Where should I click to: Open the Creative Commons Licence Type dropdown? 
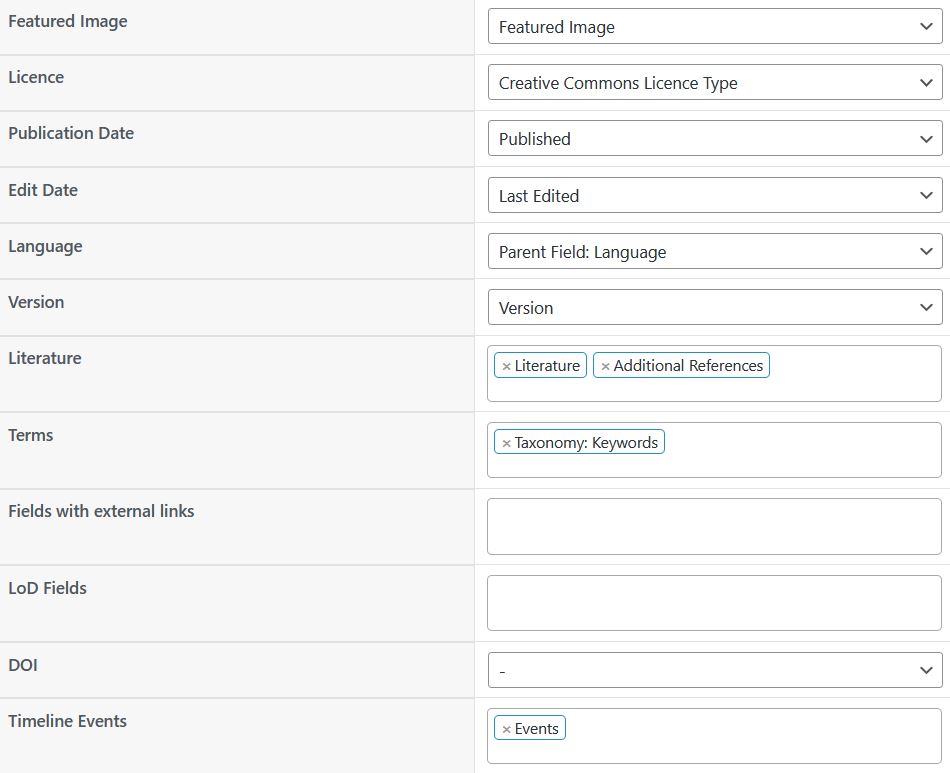715,82
